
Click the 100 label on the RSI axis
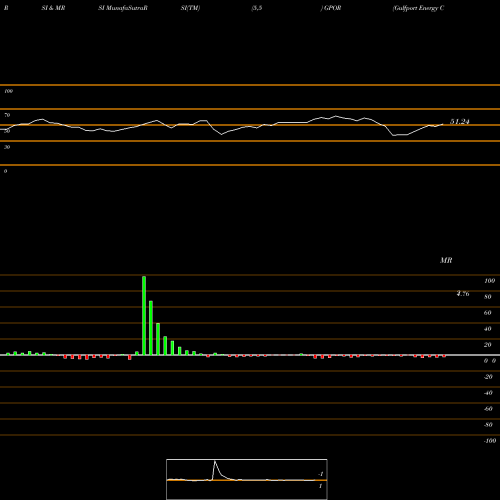pyautogui.click(x=8, y=91)
